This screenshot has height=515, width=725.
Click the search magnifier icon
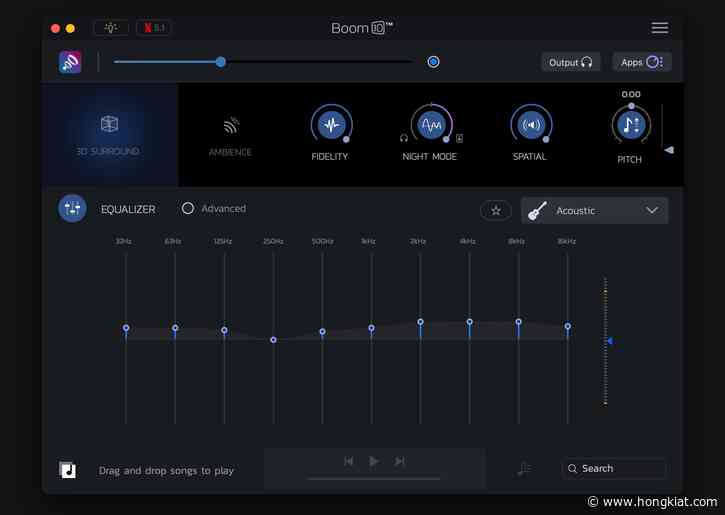[x=572, y=468]
